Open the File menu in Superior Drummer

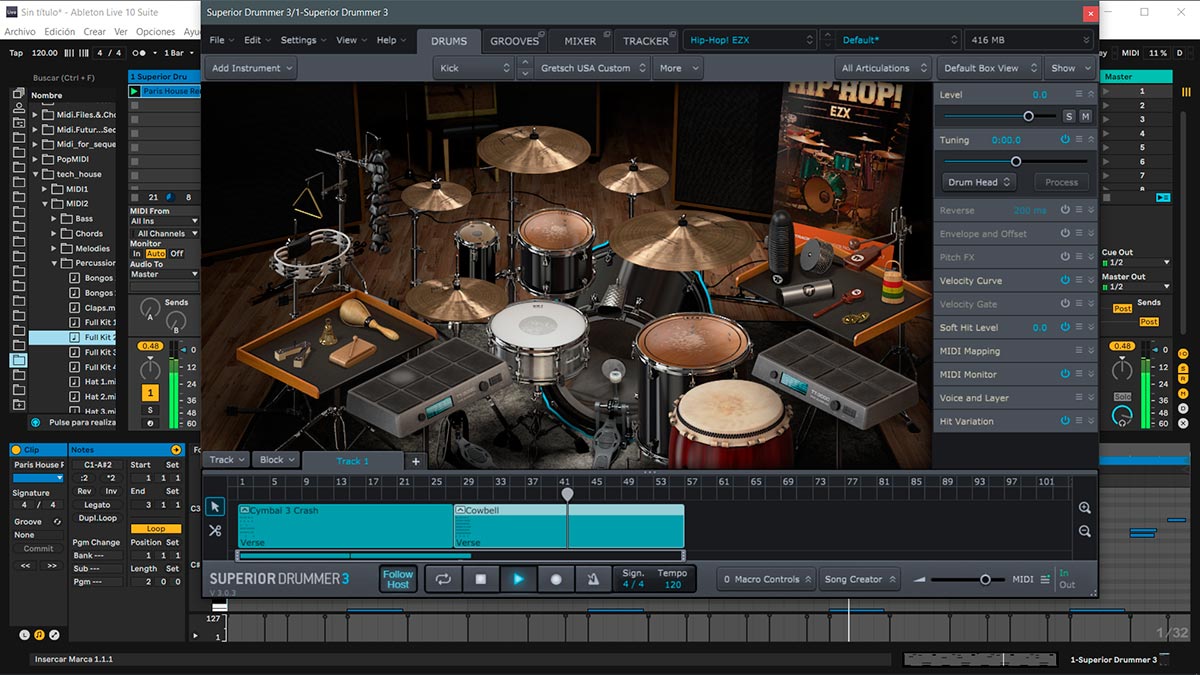point(221,40)
